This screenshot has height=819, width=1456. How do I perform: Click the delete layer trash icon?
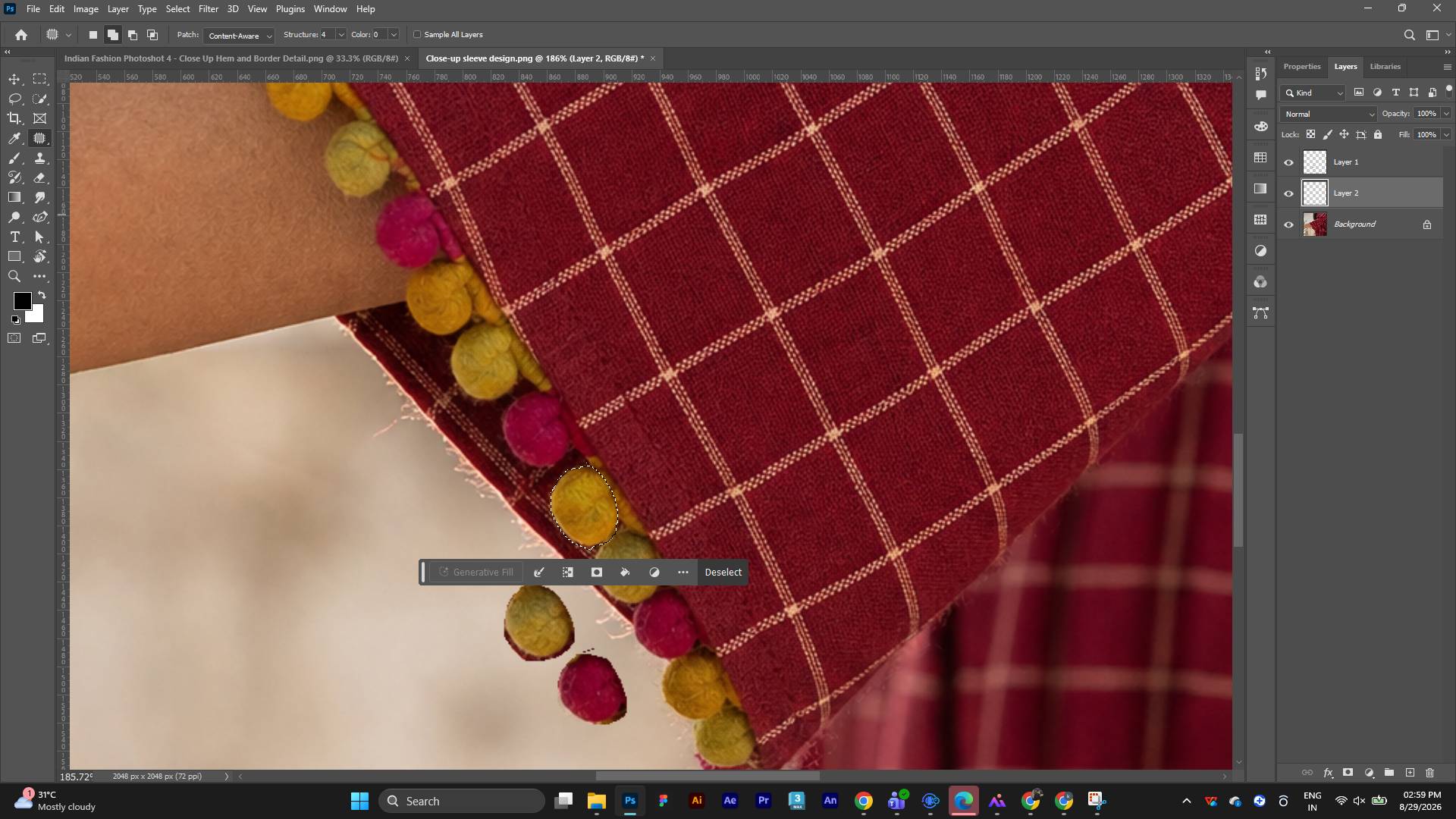[x=1430, y=773]
